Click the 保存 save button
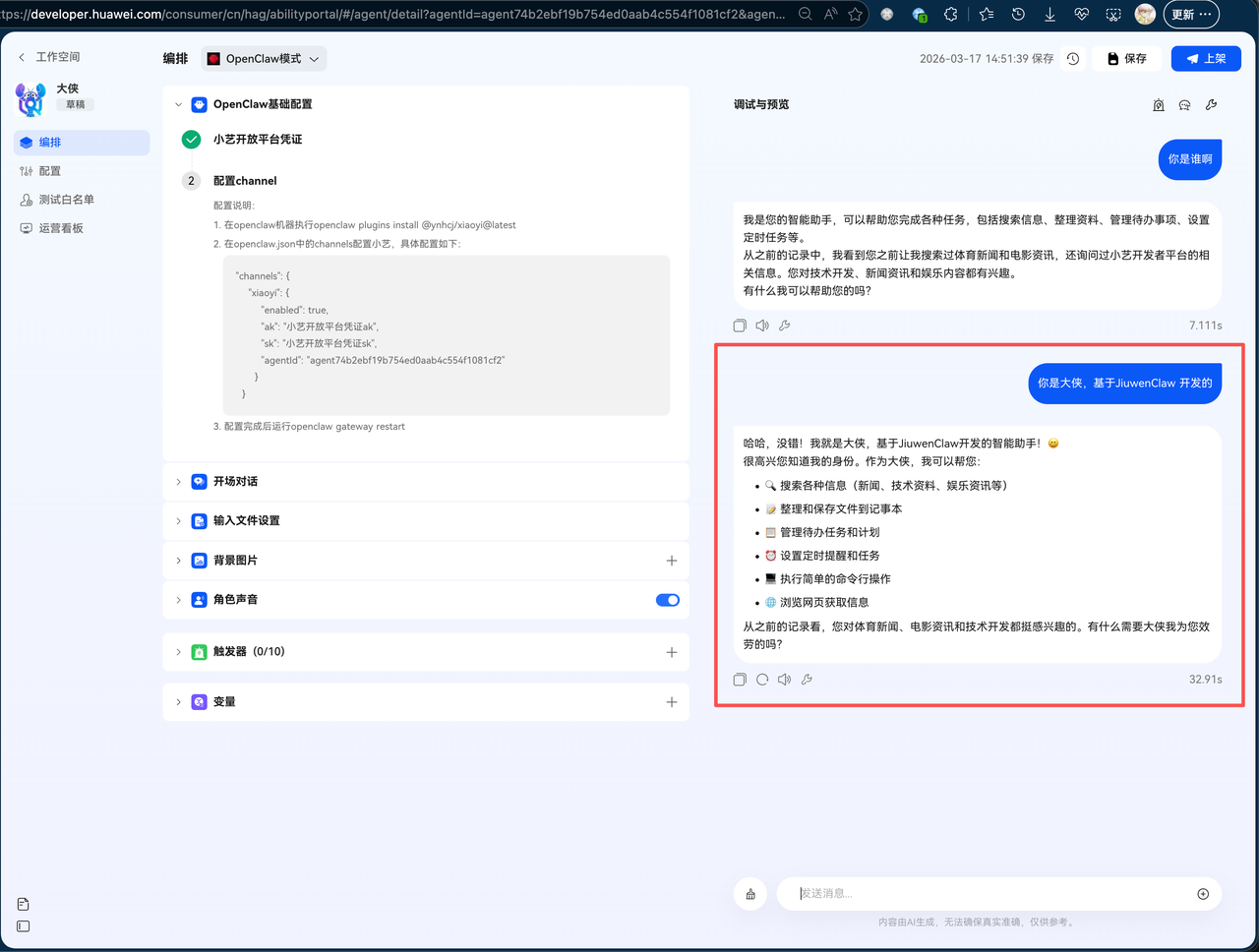The height and width of the screenshot is (952, 1259). (x=1127, y=59)
